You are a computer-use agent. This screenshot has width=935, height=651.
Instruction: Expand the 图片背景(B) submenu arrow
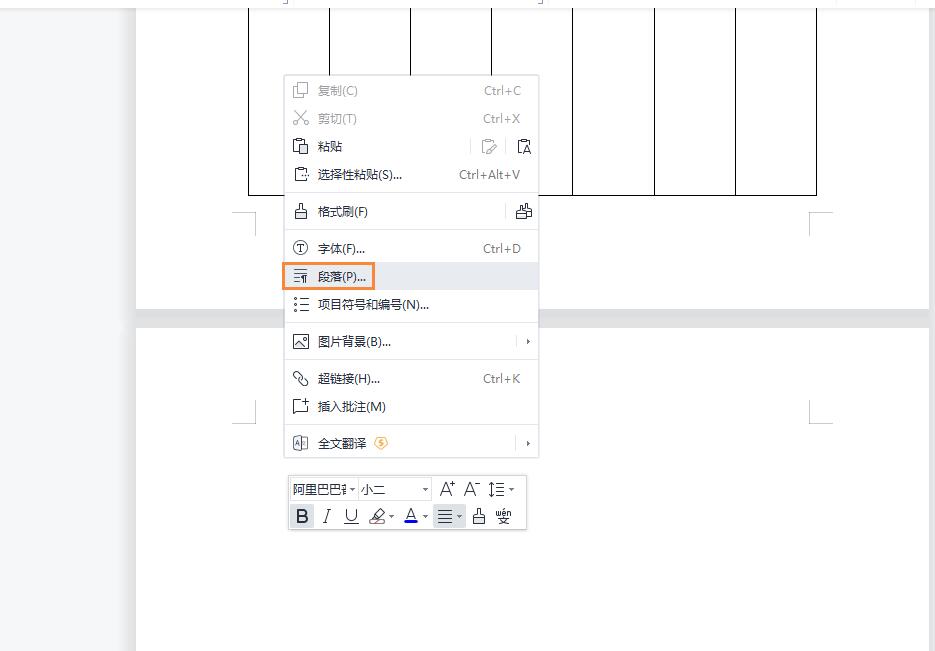point(528,342)
